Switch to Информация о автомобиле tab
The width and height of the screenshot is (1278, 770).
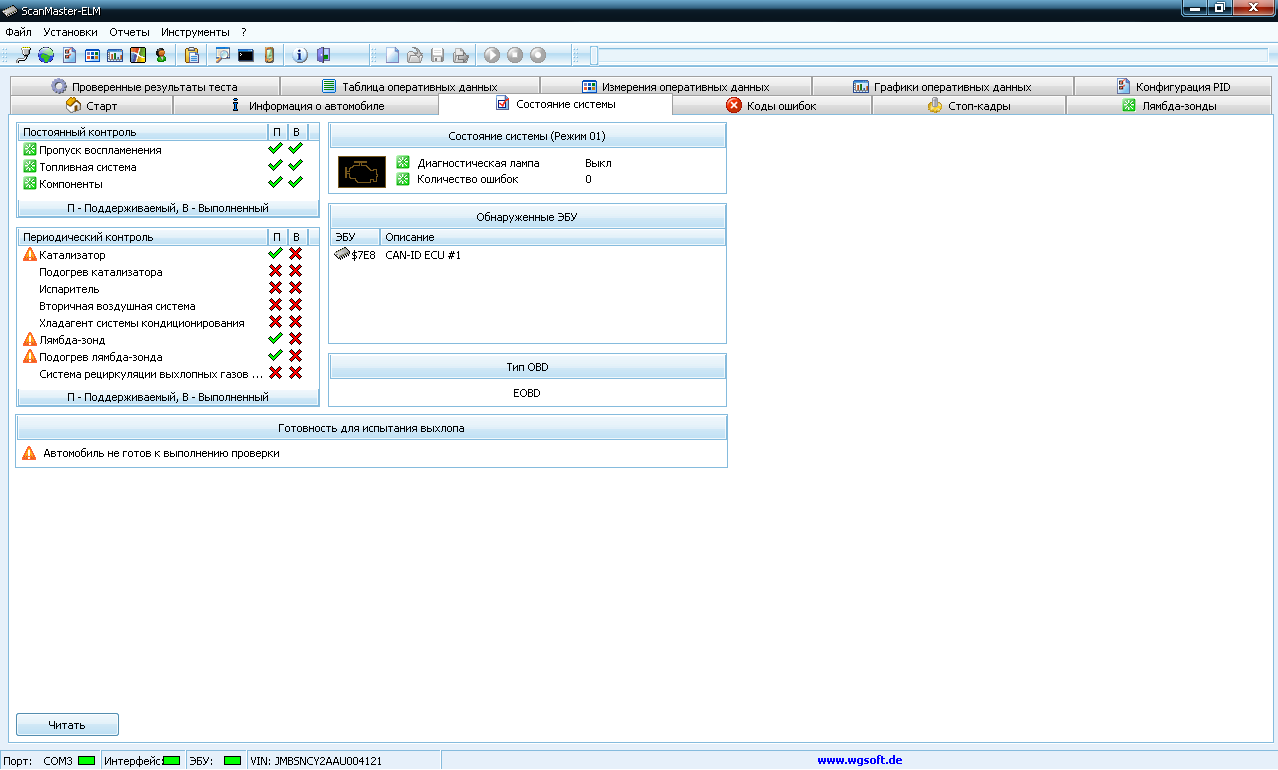point(306,105)
